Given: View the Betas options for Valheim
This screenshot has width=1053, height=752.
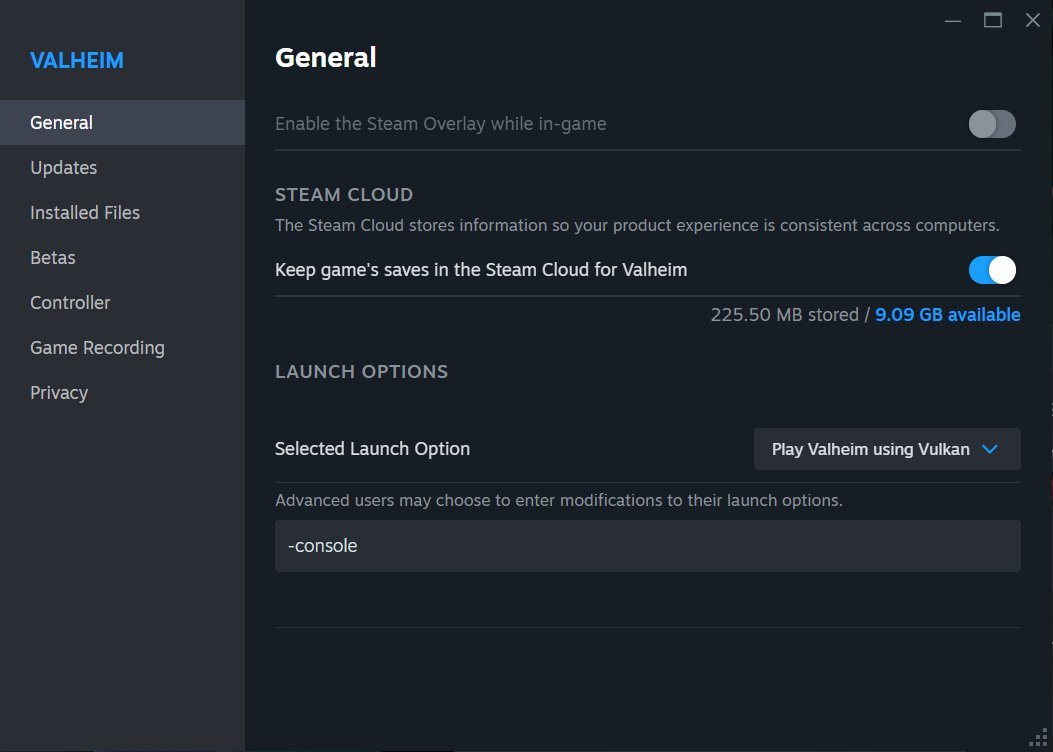Looking at the screenshot, I should pos(52,257).
